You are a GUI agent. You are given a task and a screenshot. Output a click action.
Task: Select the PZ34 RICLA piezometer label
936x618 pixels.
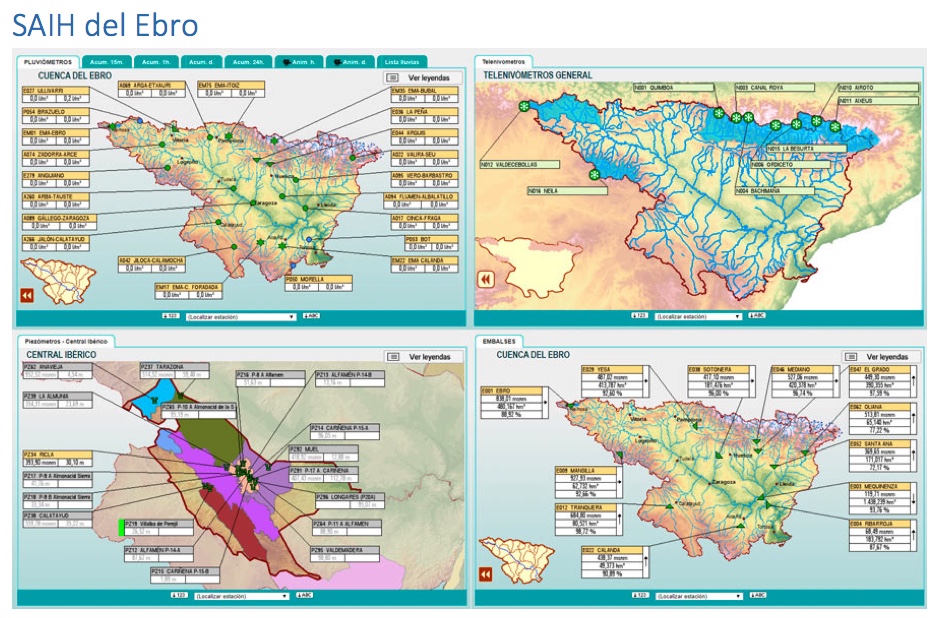click(57, 455)
